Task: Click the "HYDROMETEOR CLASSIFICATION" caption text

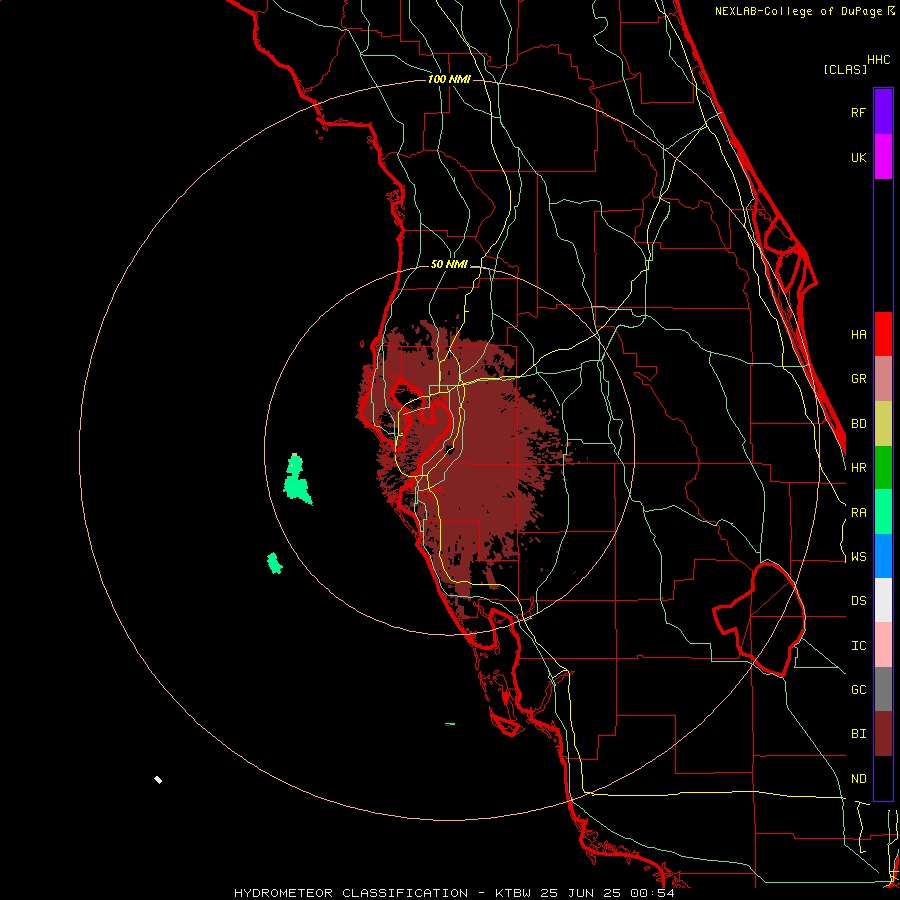Action: [351, 893]
